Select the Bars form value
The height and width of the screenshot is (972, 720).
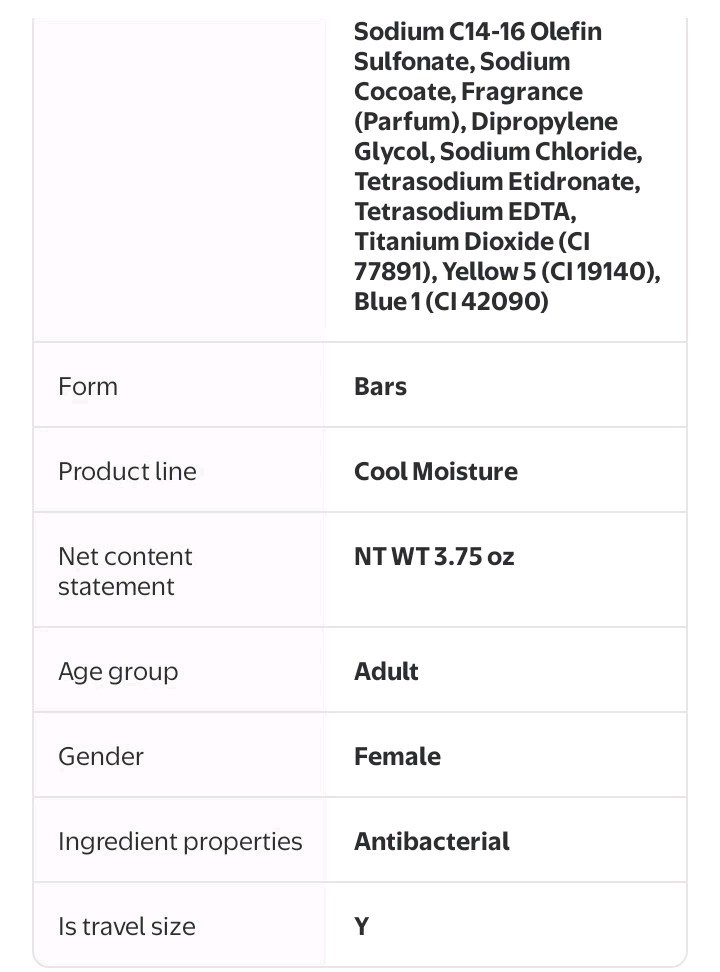pyautogui.click(x=380, y=386)
